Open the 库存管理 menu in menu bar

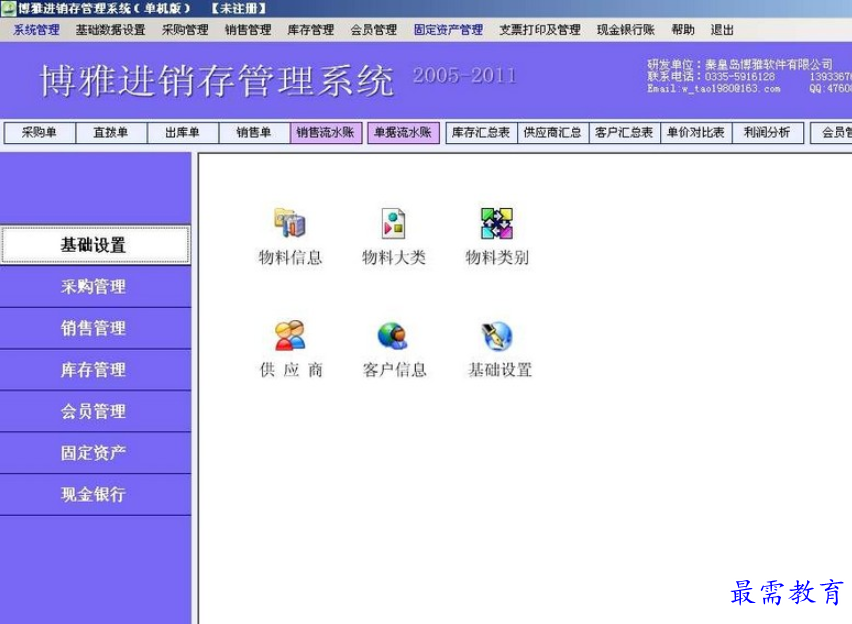click(311, 30)
